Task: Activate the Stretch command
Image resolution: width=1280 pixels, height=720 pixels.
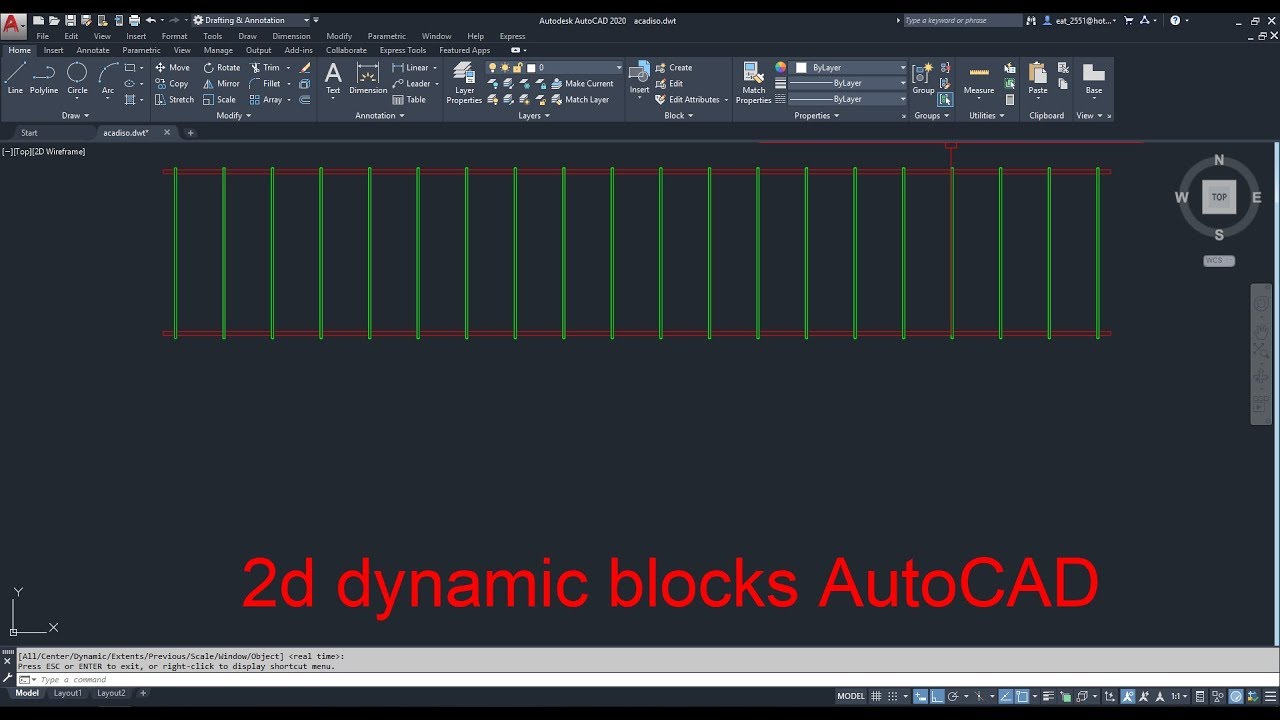Action: pos(175,100)
